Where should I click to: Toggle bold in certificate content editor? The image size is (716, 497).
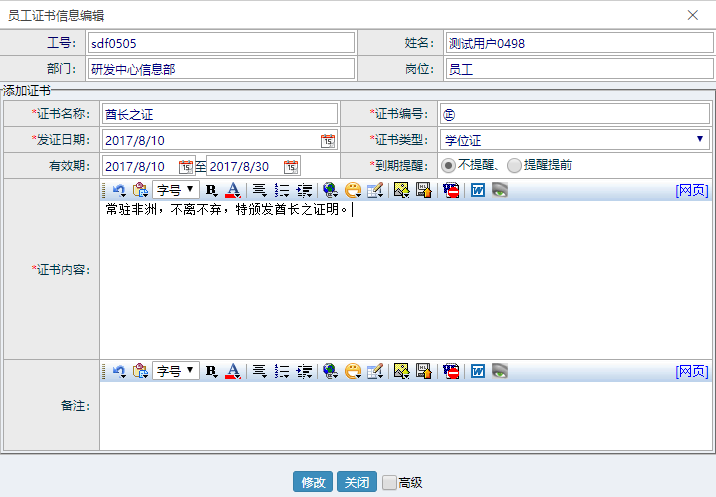211,190
